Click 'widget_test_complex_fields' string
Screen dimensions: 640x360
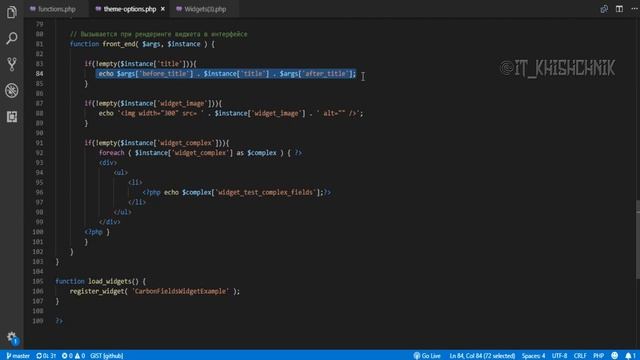tap(266, 192)
